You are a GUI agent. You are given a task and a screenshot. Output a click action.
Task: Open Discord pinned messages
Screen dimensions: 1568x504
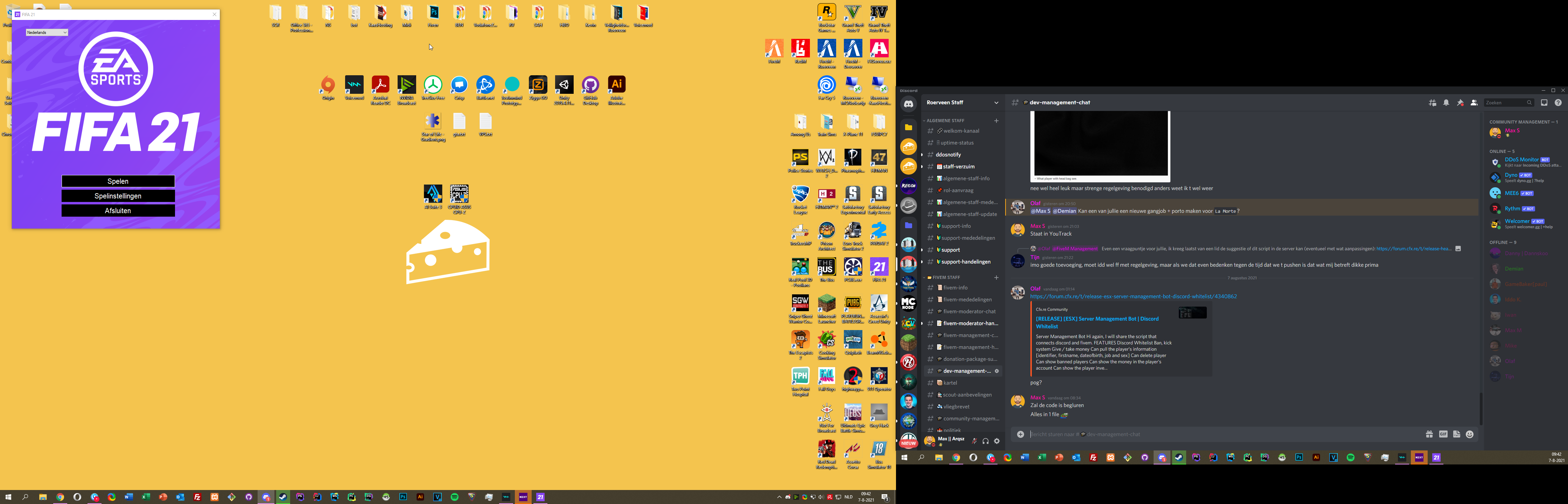click(x=1459, y=103)
